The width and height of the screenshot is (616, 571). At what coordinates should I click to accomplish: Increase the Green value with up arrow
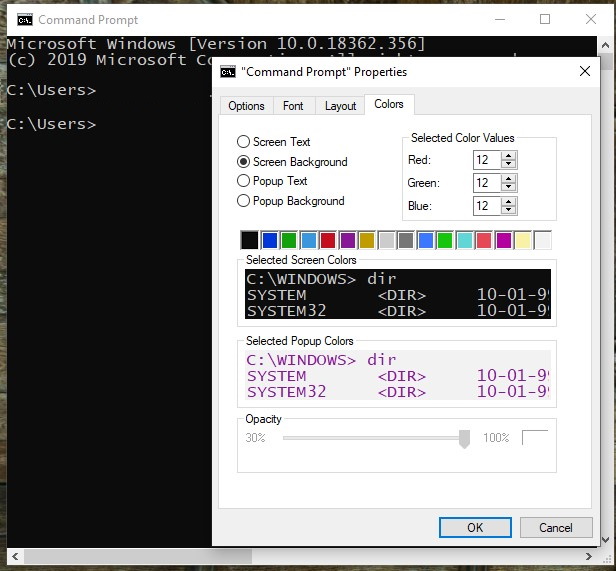tap(508, 178)
